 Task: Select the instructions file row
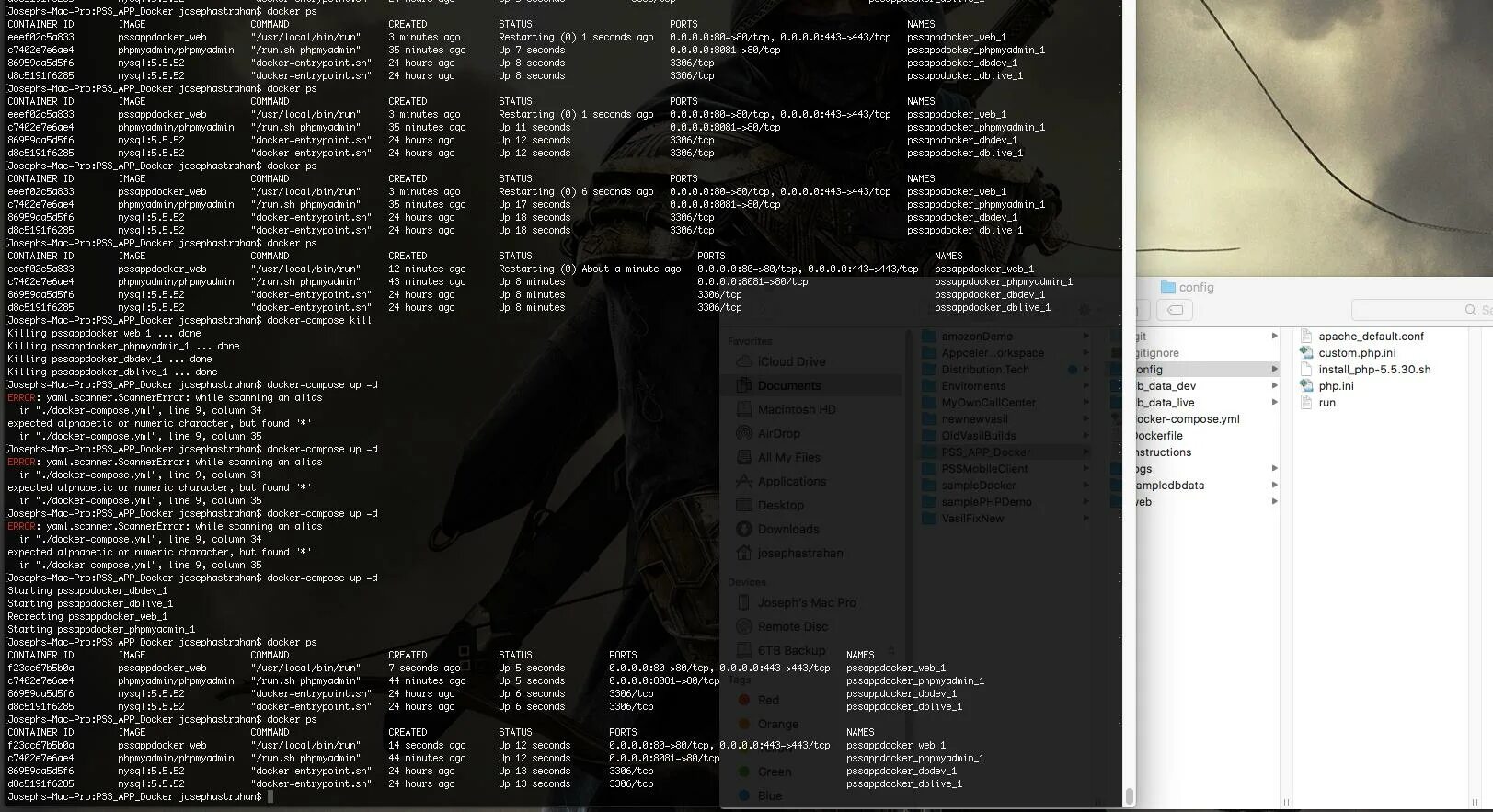point(1208,452)
